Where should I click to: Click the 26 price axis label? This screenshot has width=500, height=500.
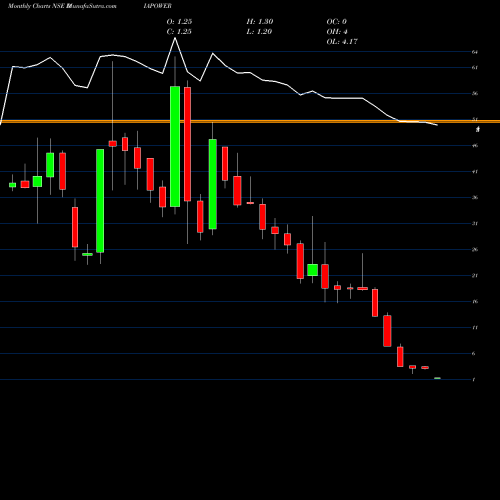[x=475, y=250]
